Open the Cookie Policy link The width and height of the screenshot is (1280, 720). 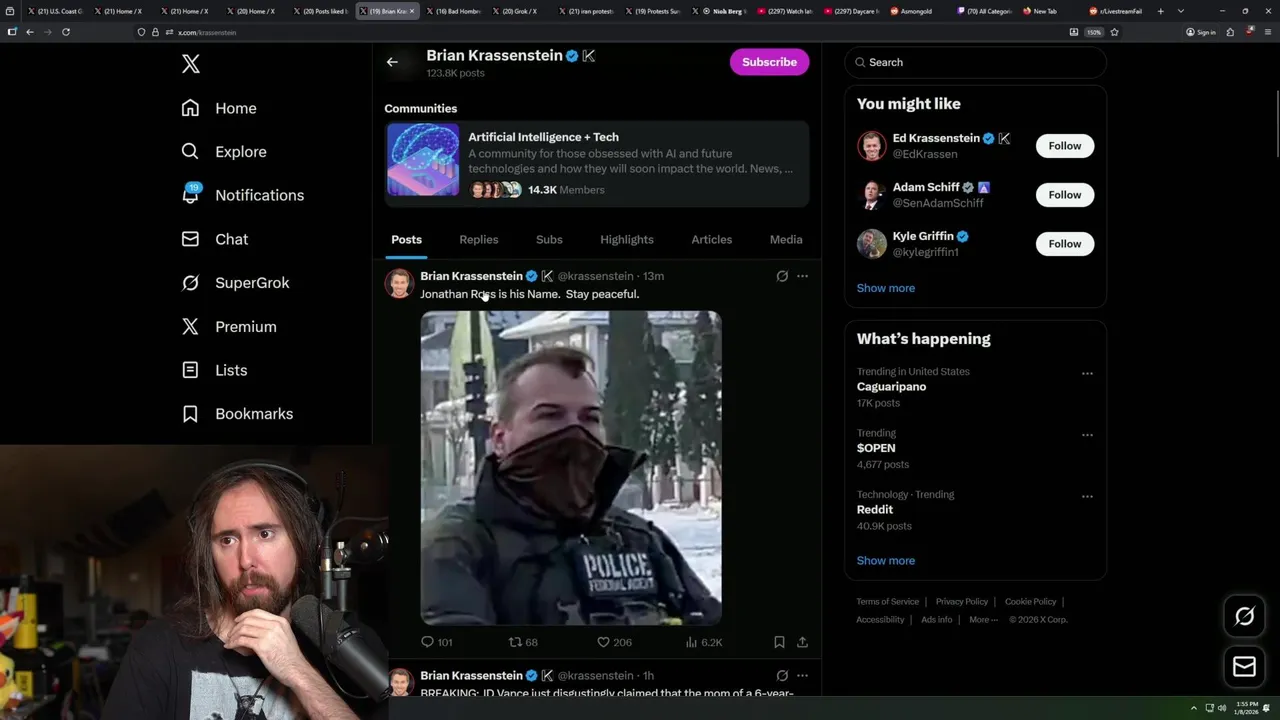pos(1030,602)
